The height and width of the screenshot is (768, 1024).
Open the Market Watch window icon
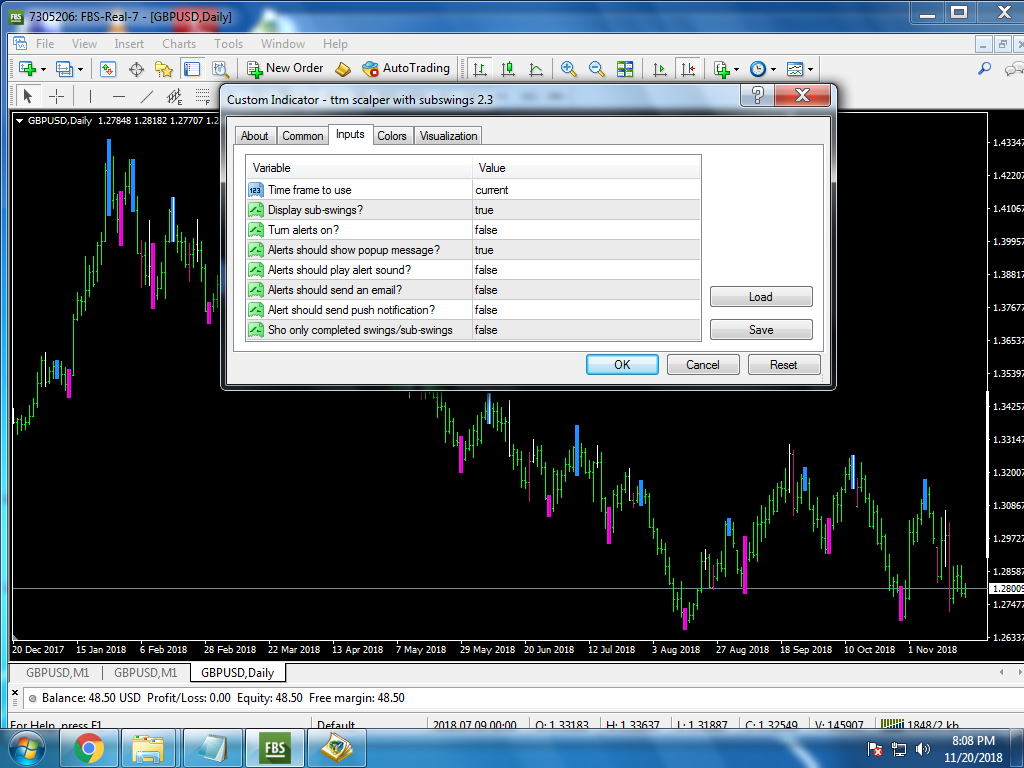[x=108, y=69]
